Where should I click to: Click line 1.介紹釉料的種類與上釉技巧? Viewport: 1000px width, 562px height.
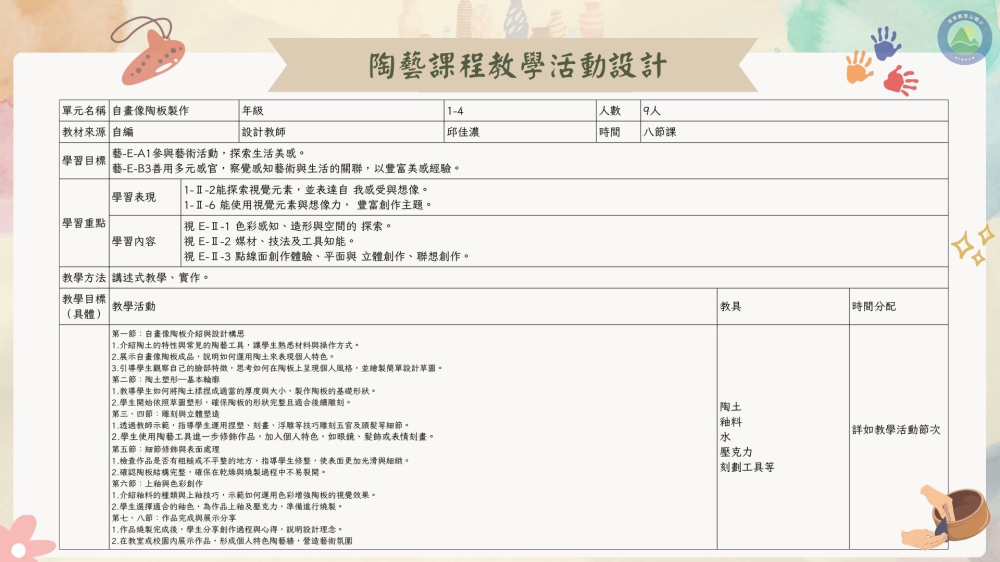244,495
